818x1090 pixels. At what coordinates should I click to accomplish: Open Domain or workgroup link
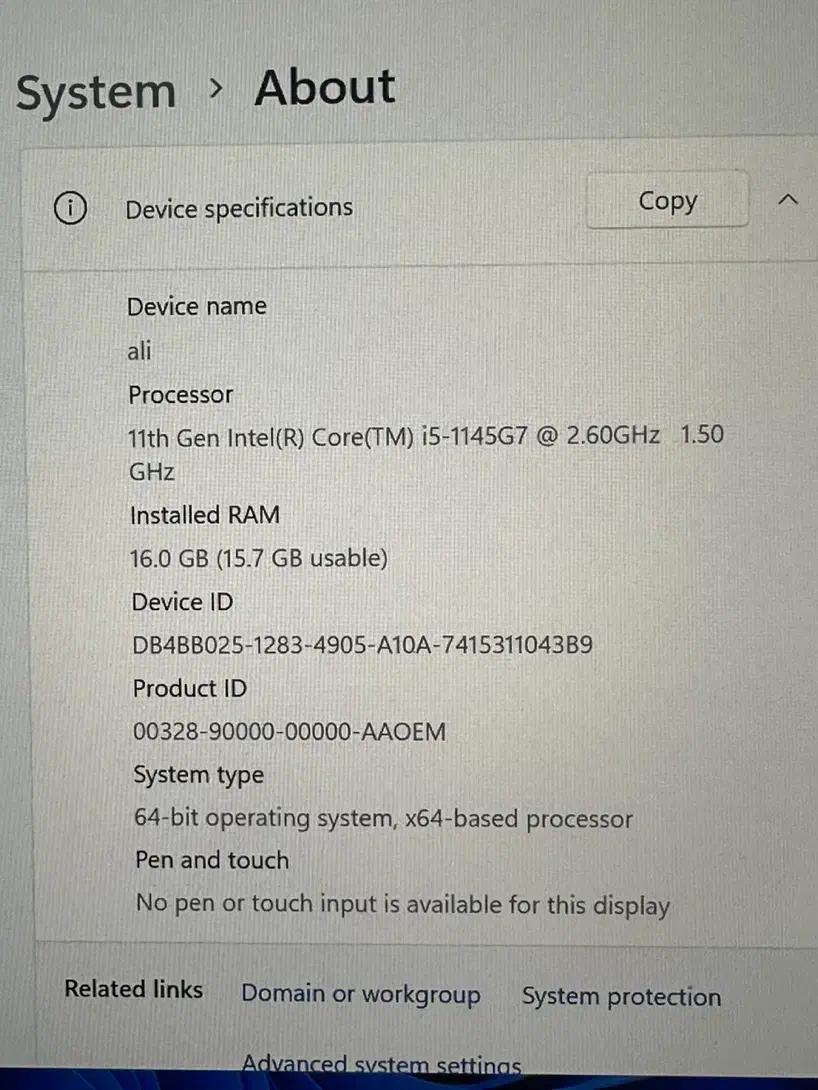click(361, 994)
